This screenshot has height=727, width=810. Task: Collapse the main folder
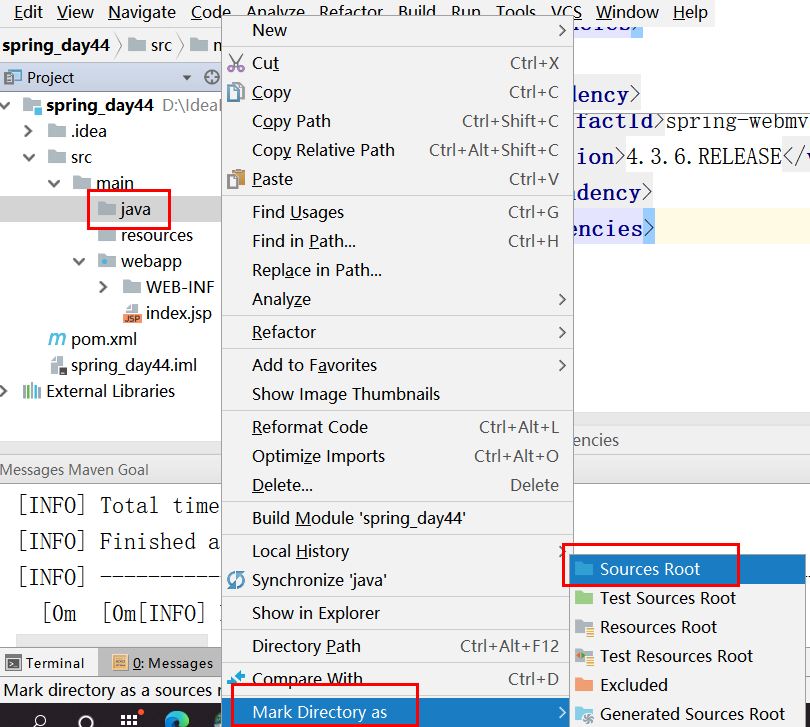tap(54, 183)
